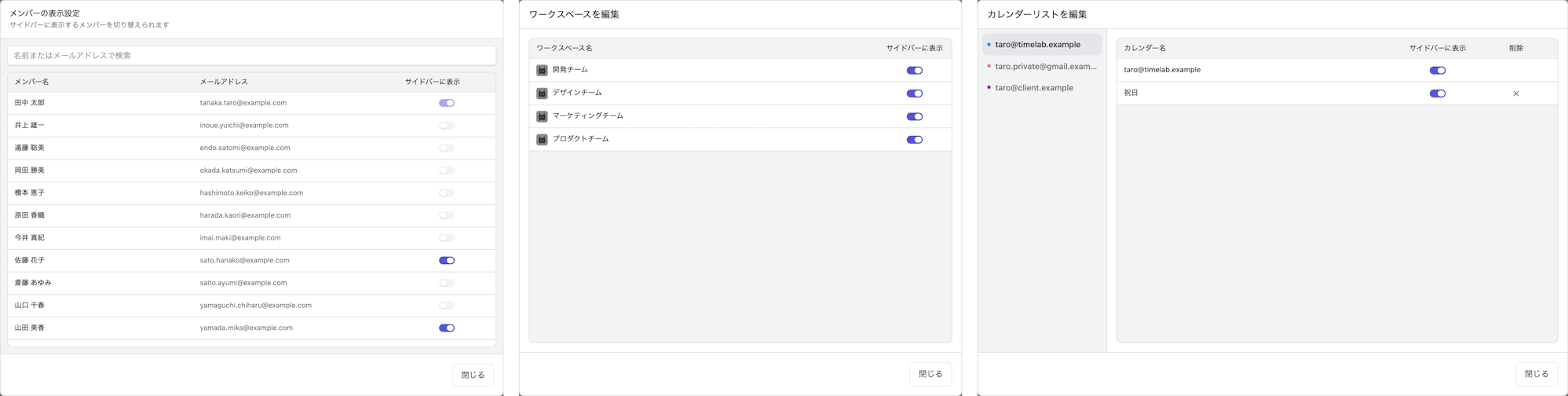Enable sidebar display for 井上 雄一
Image resolution: width=1568 pixels, height=396 pixels.
tap(447, 126)
